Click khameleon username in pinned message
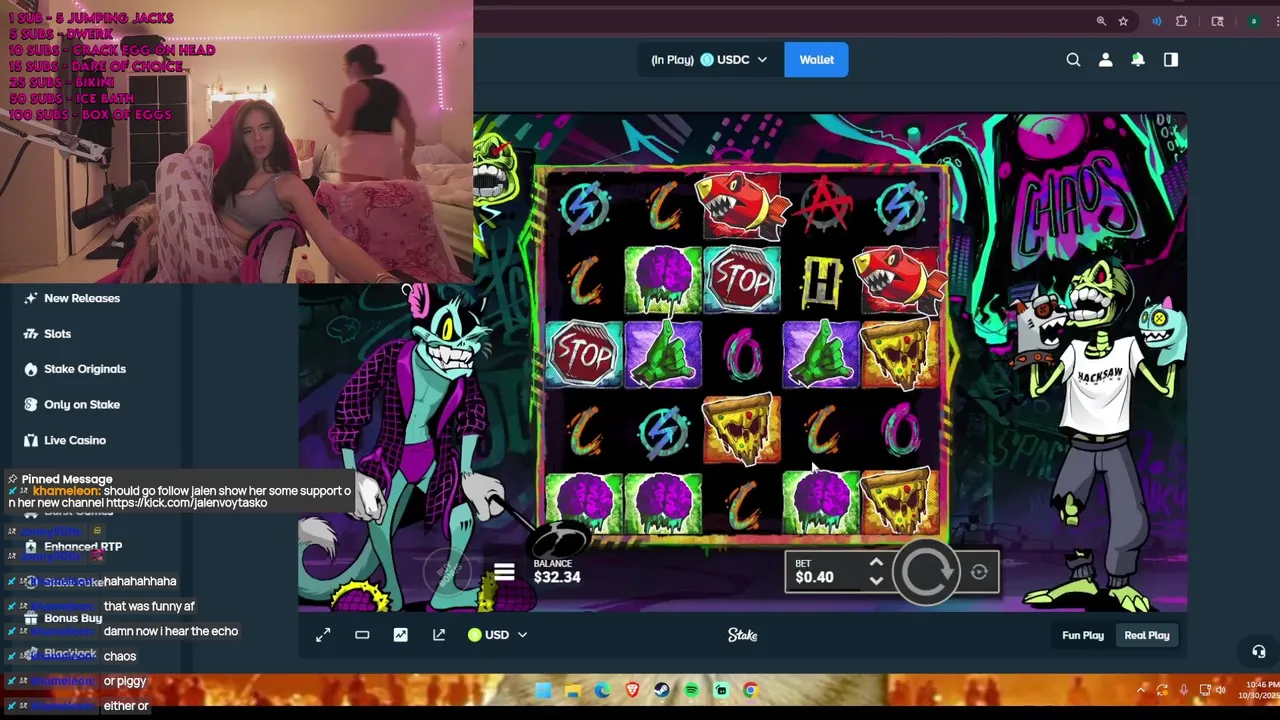Image resolution: width=1280 pixels, height=720 pixels. tap(66, 491)
